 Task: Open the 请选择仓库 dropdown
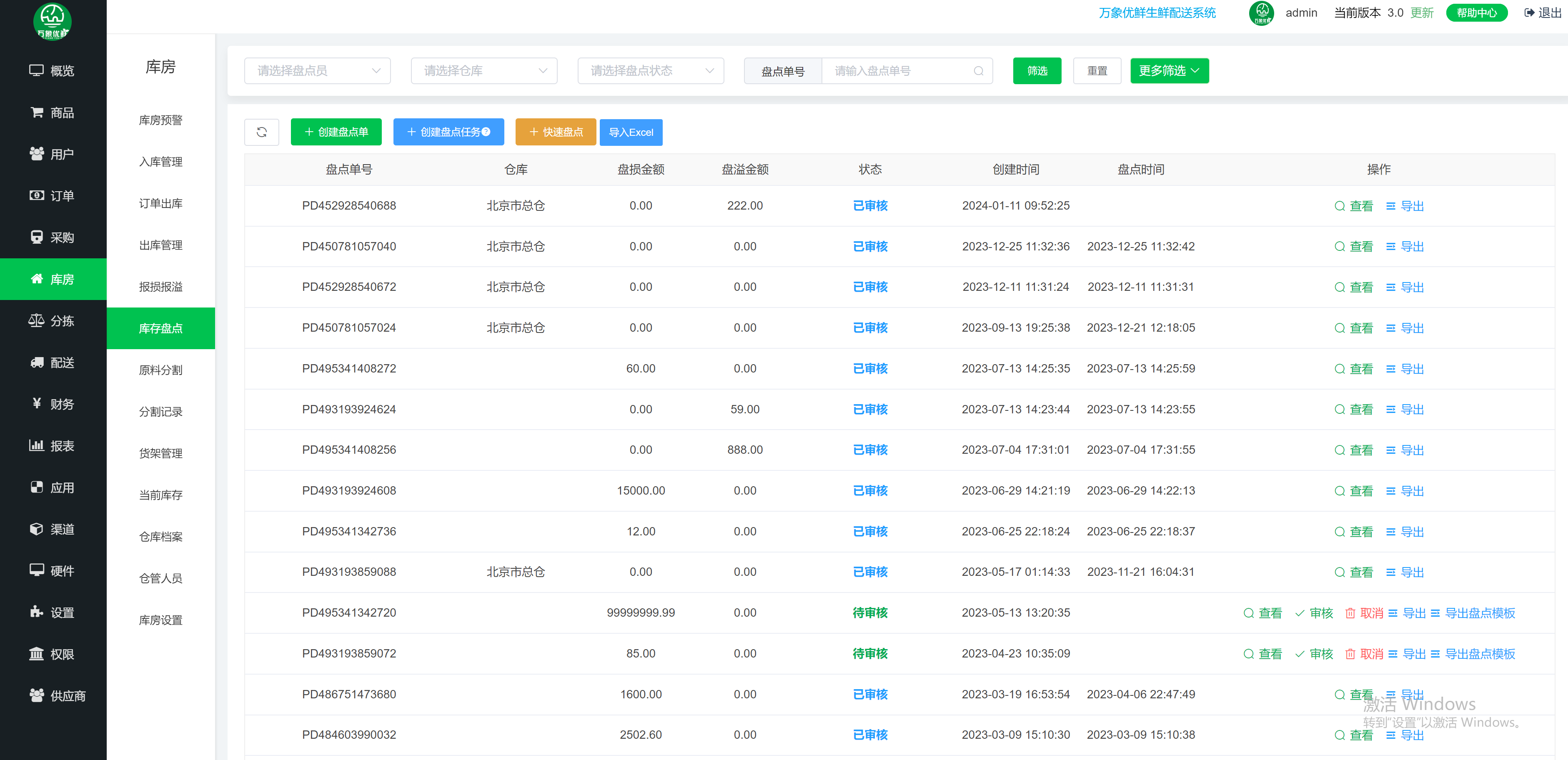(x=483, y=71)
